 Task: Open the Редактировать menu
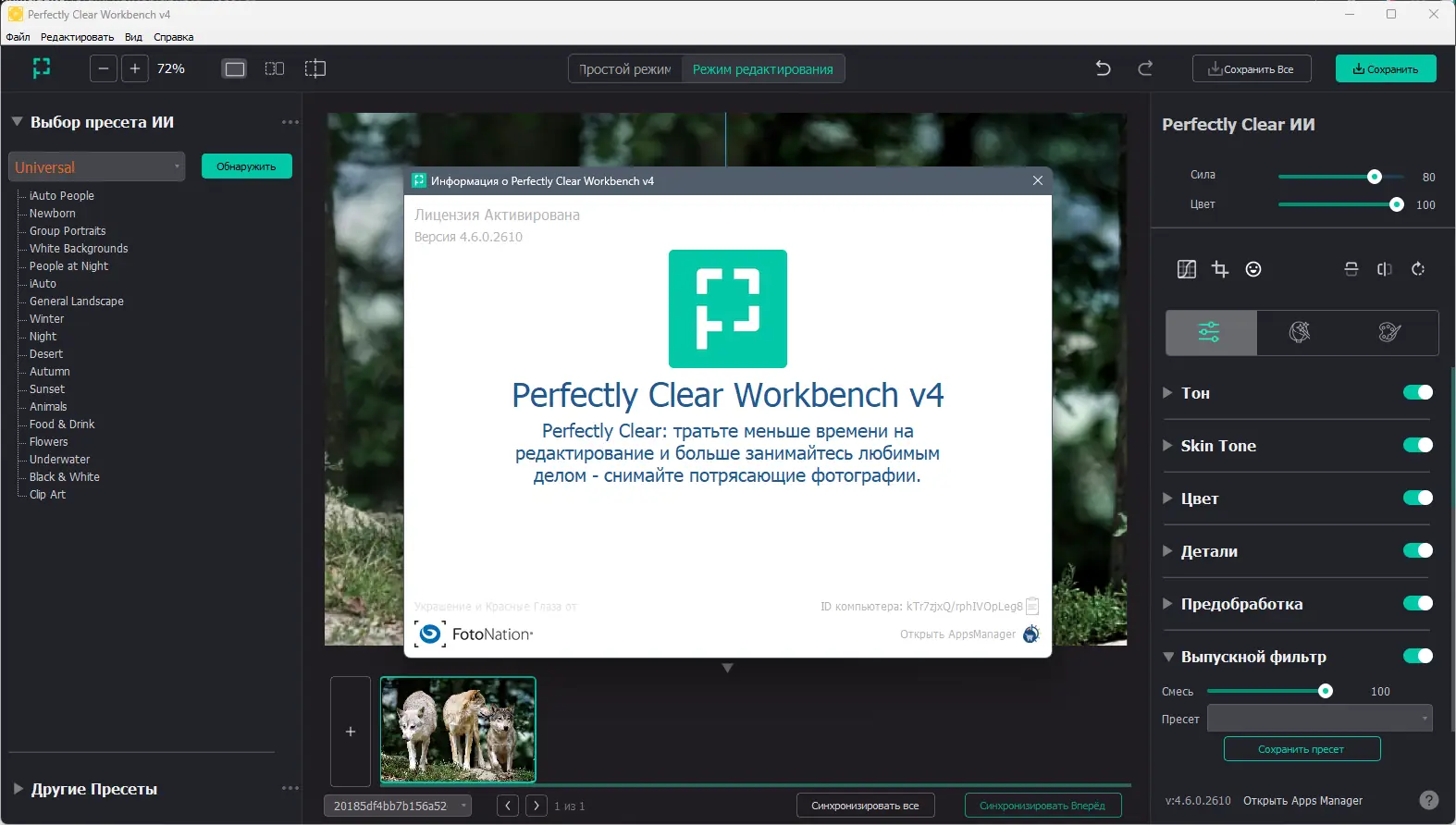77,37
